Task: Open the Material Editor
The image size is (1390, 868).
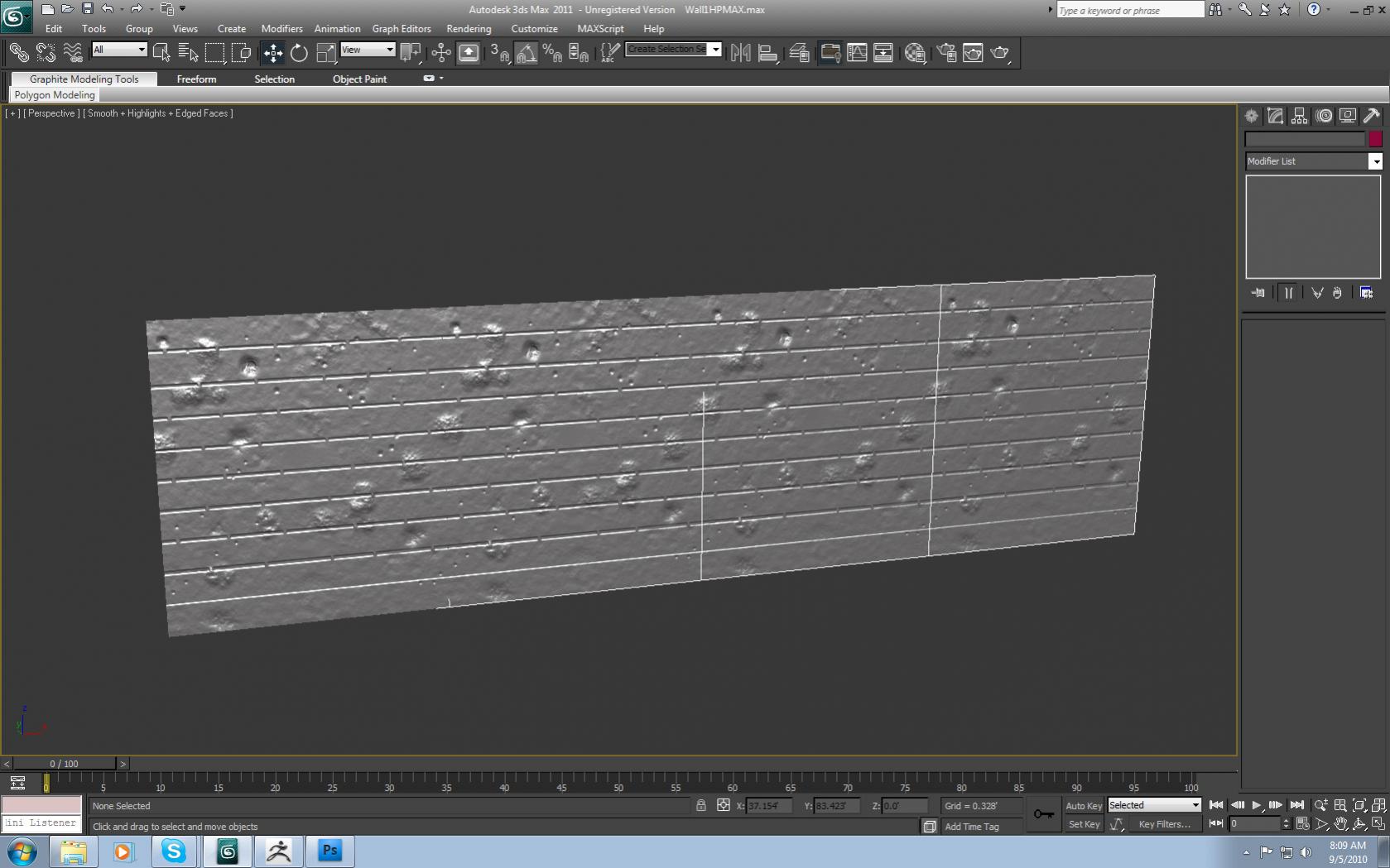Action: click(913, 53)
